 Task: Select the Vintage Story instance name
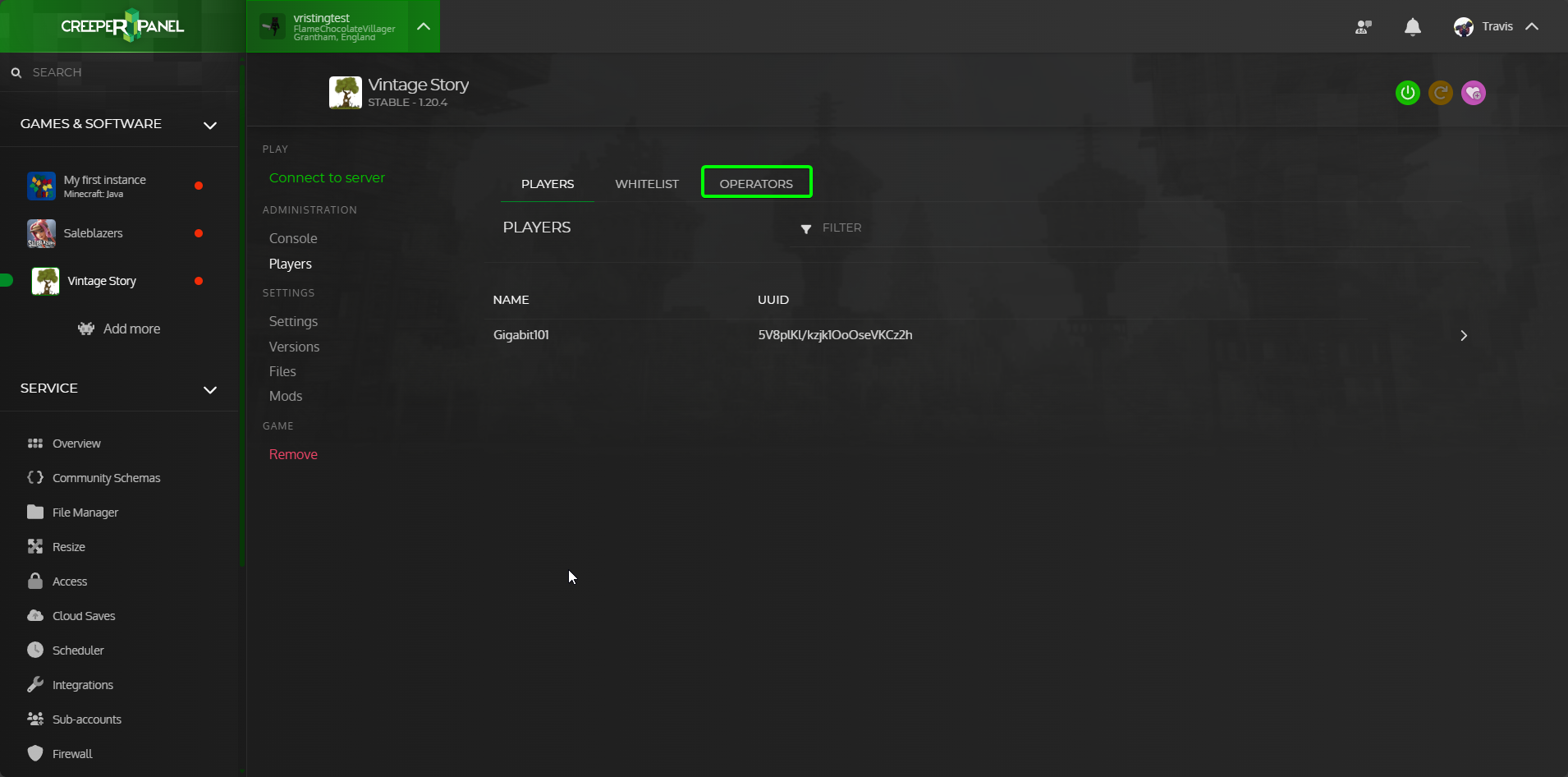pyautogui.click(x=102, y=281)
